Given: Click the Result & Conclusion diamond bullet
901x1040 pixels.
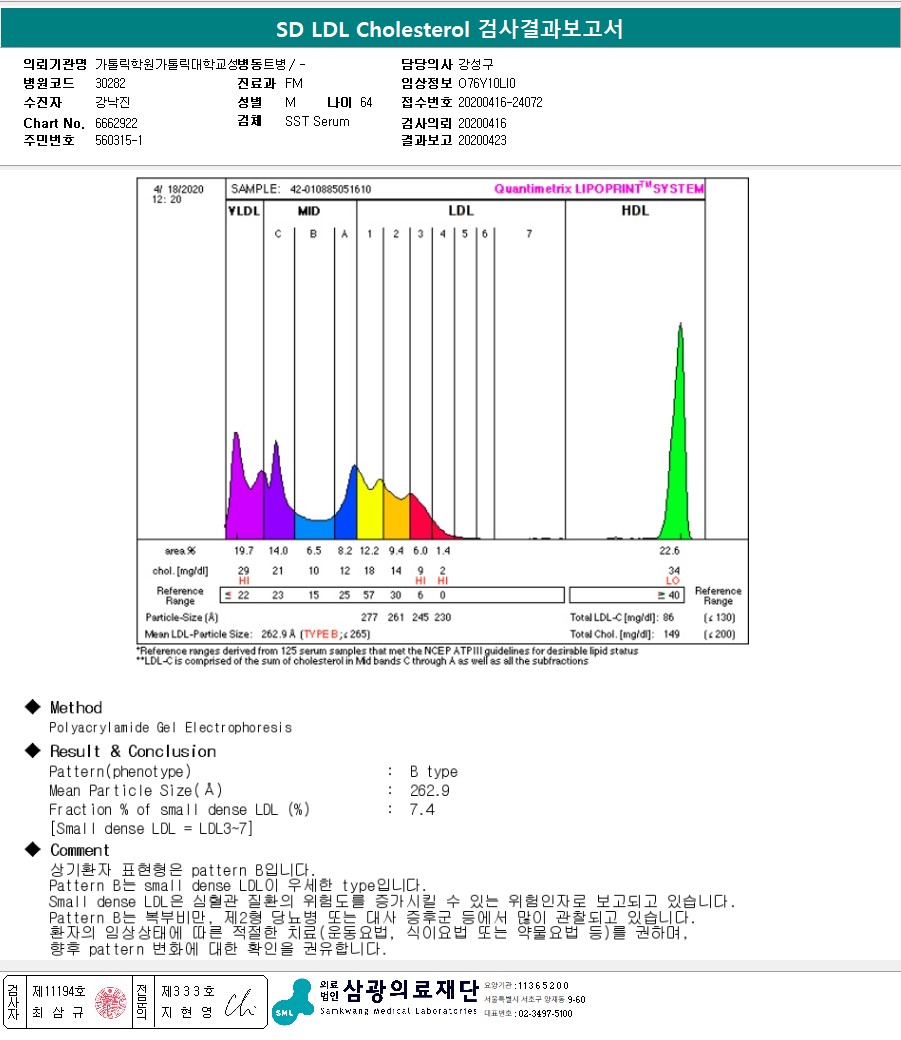Looking at the screenshot, I should point(33,751).
